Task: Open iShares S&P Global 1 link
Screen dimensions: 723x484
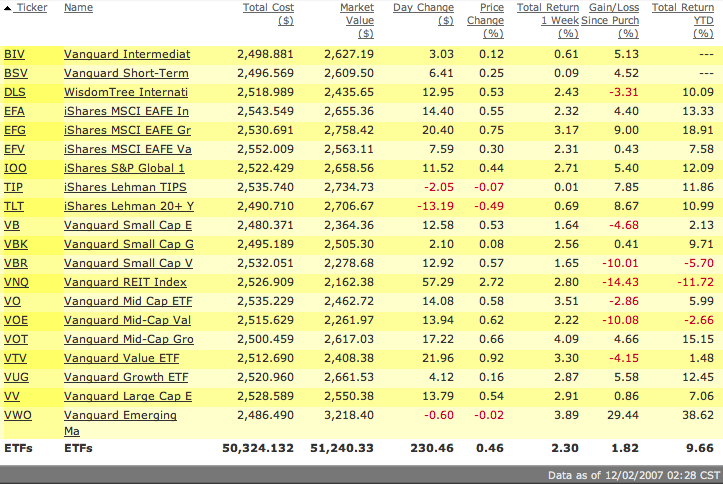Action: [124, 168]
